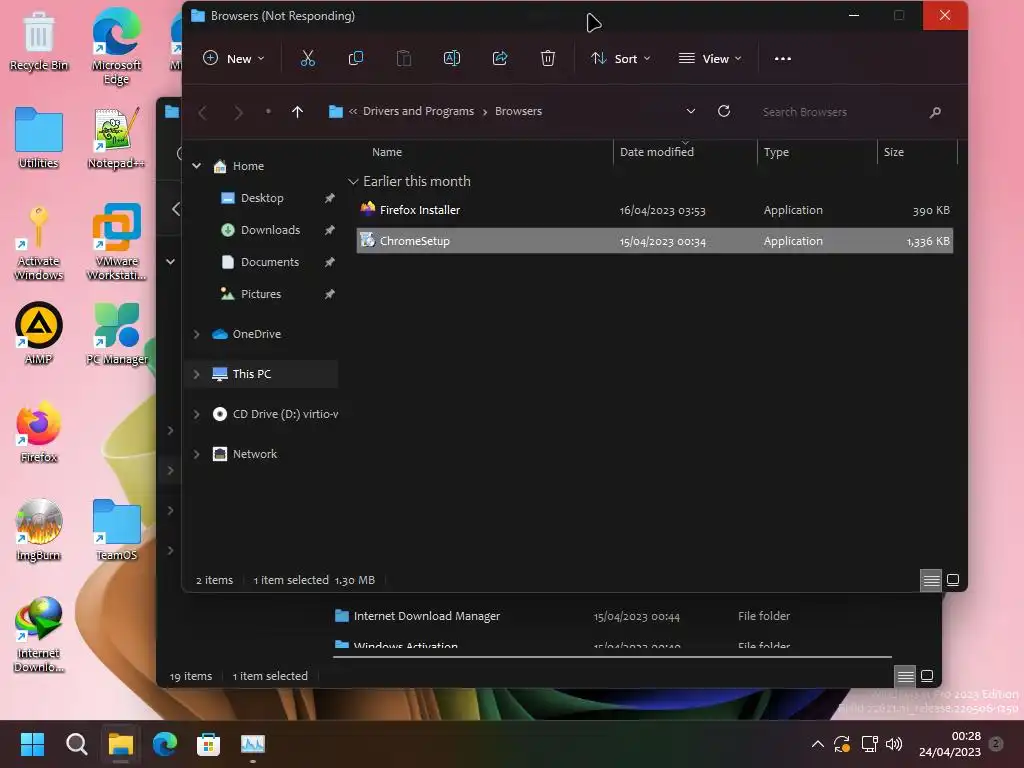Open ImgBurn desktop shortcut
Image resolution: width=1024 pixels, height=768 pixels.
39,530
